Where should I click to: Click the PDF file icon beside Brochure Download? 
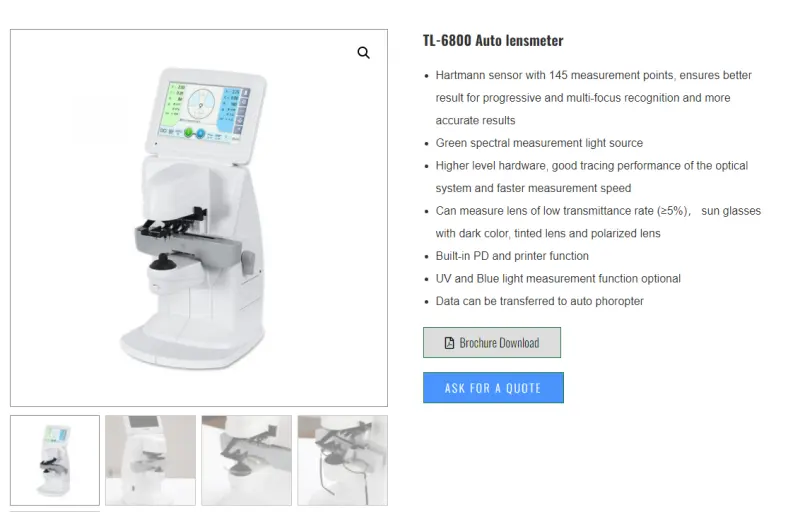(449, 343)
